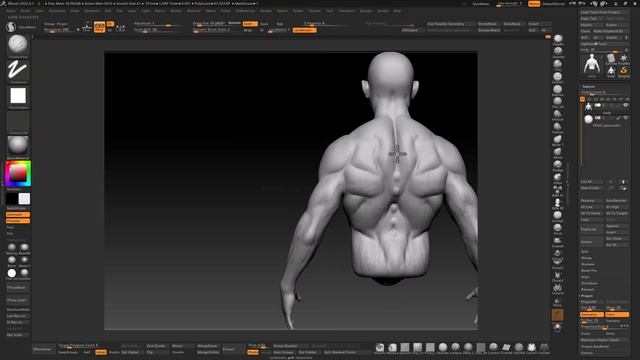The image size is (640, 360).
Task: Open the Preferences menu
Action: coord(245,11)
